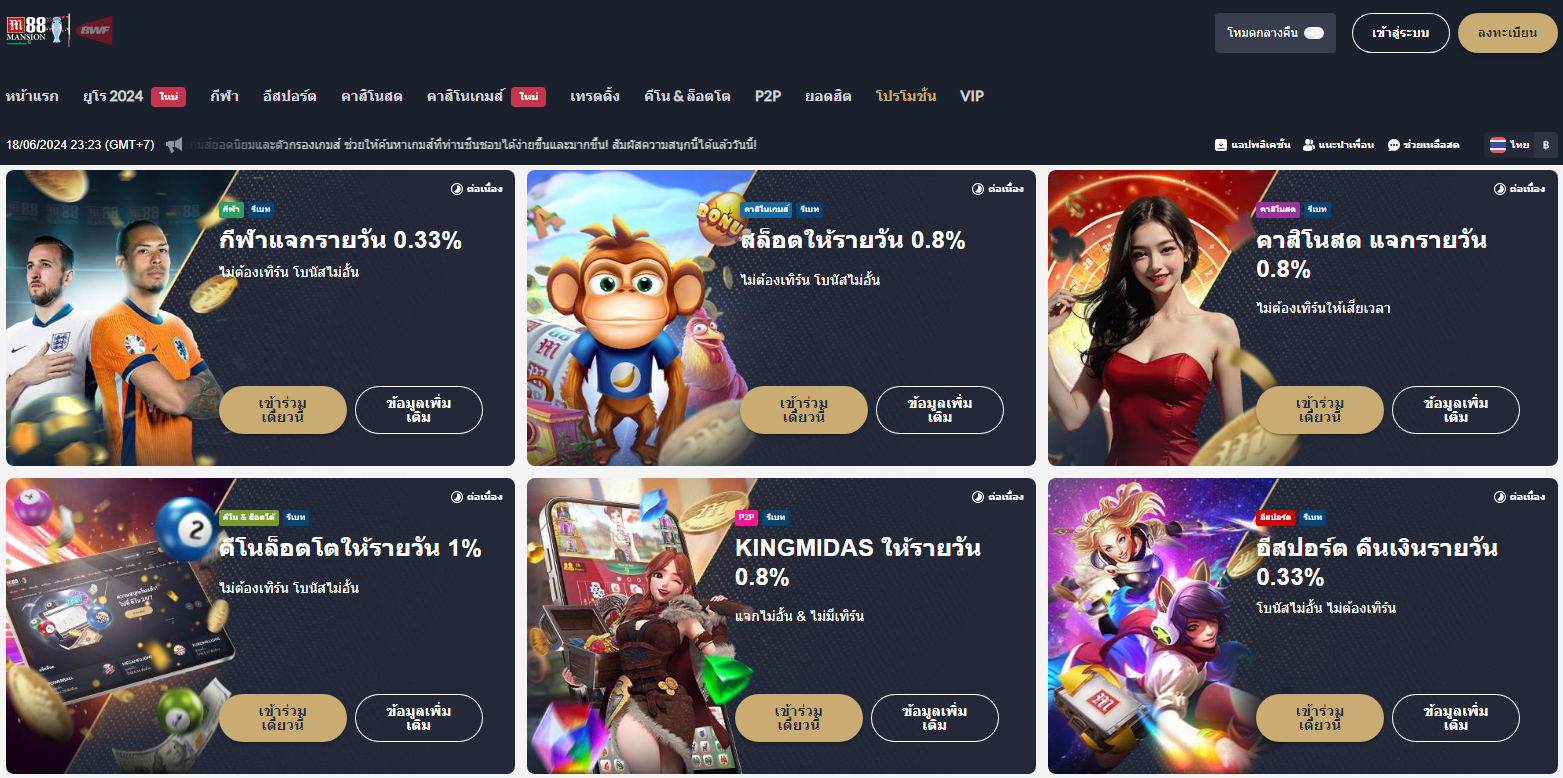This screenshot has height=778, width=1563.
Task: Open the application download icon
Action: pyautogui.click(x=1221, y=145)
